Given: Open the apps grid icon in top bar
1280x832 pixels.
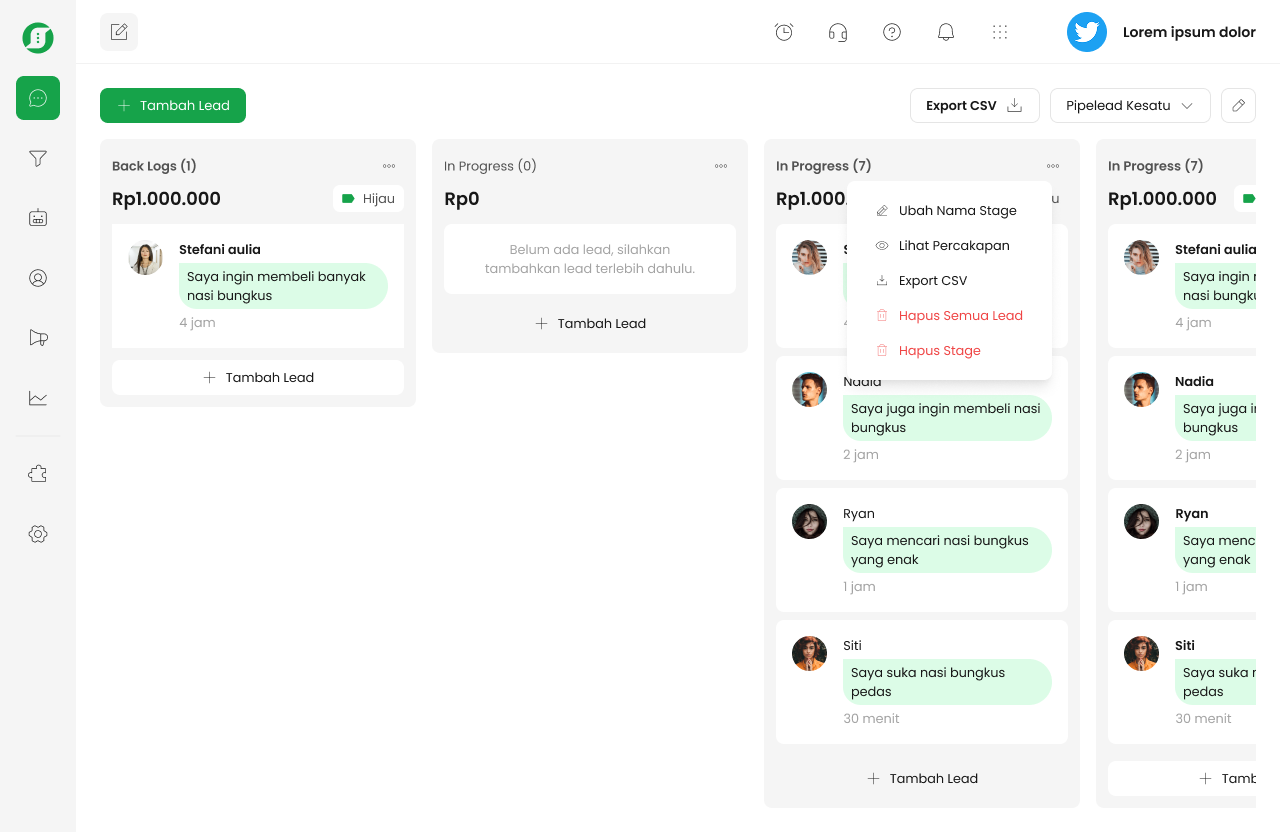Looking at the screenshot, I should point(1000,31).
